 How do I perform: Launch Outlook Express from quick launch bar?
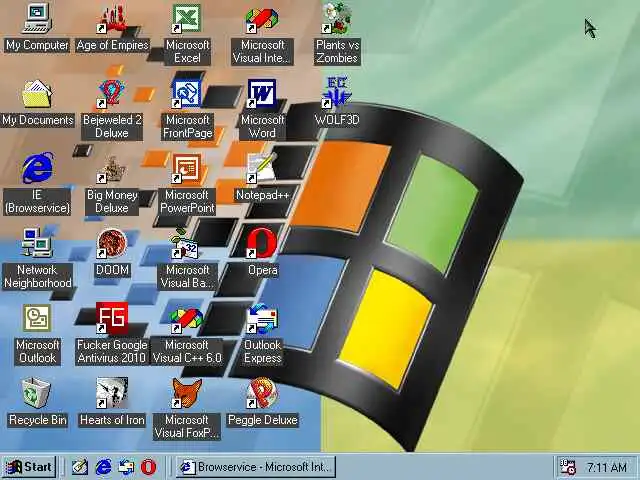point(126,467)
